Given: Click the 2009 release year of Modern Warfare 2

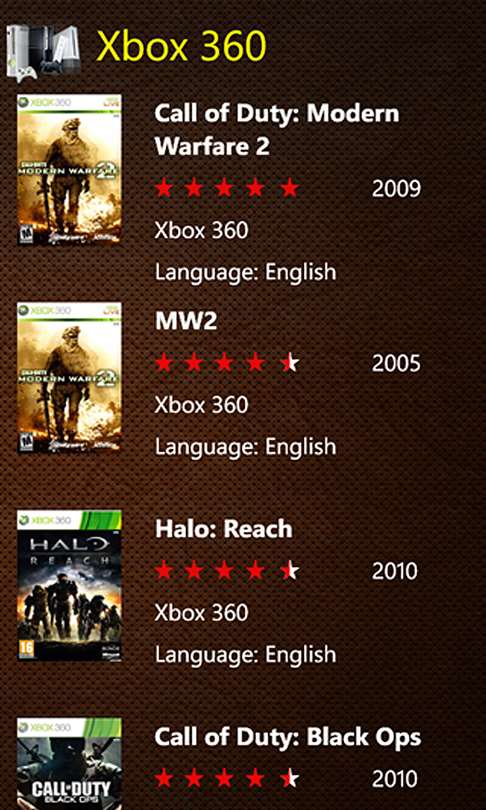Looking at the screenshot, I should point(396,189).
